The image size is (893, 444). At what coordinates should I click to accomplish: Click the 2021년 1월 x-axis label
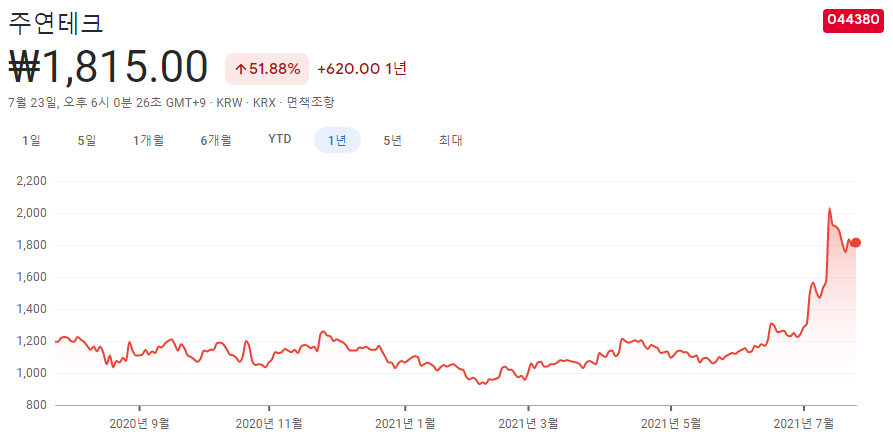point(404,424)
